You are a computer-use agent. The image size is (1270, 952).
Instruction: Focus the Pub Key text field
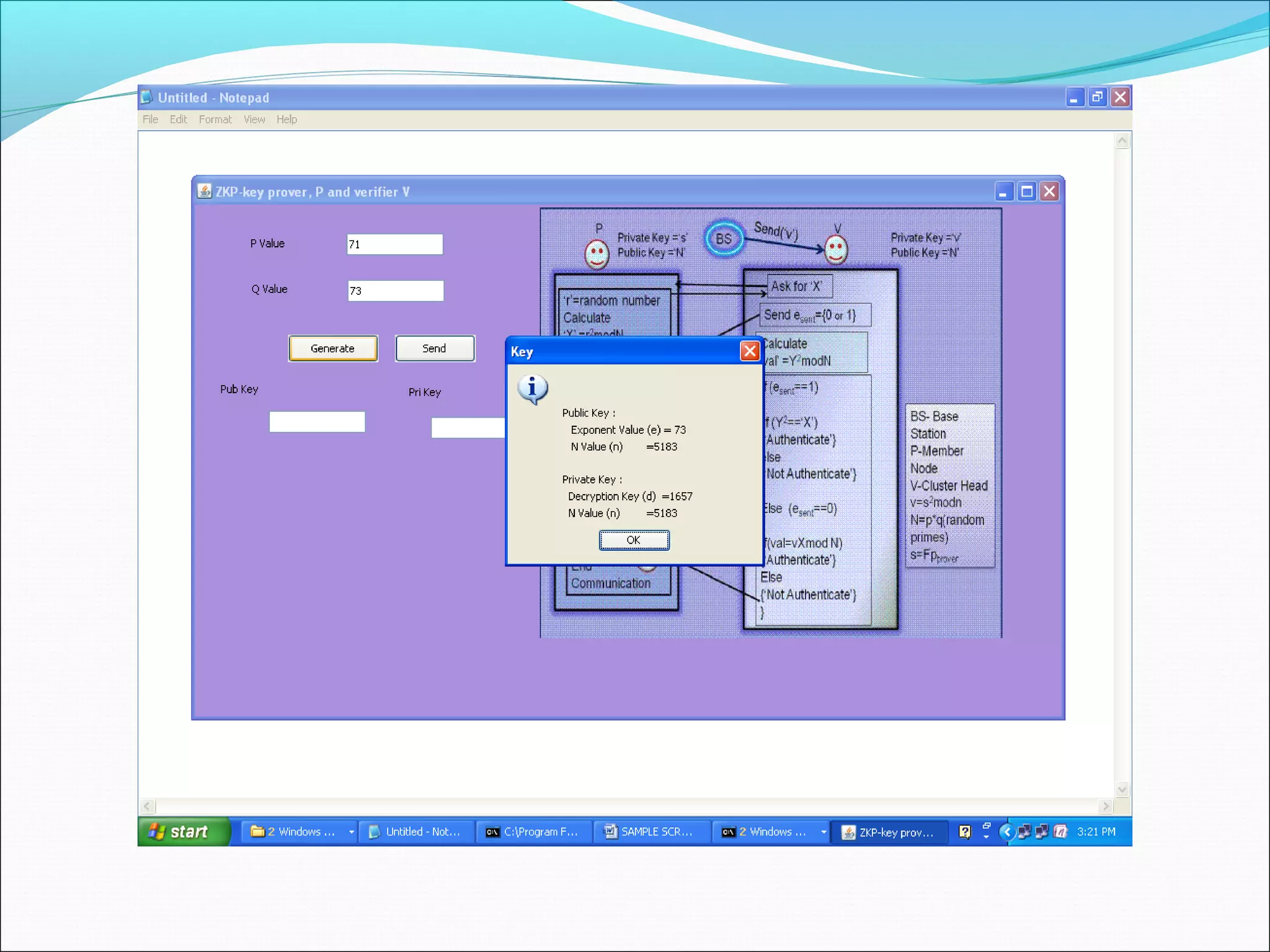pos(317,422)
